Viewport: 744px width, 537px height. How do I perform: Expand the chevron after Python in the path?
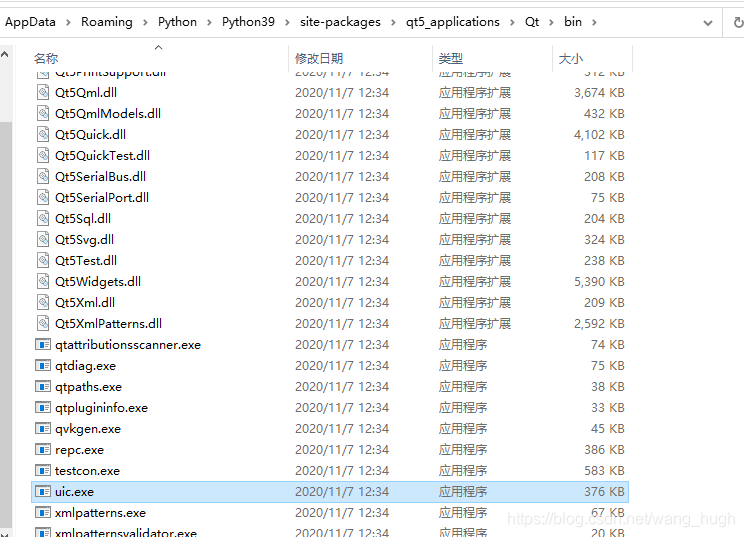click(x=209, y=22)
